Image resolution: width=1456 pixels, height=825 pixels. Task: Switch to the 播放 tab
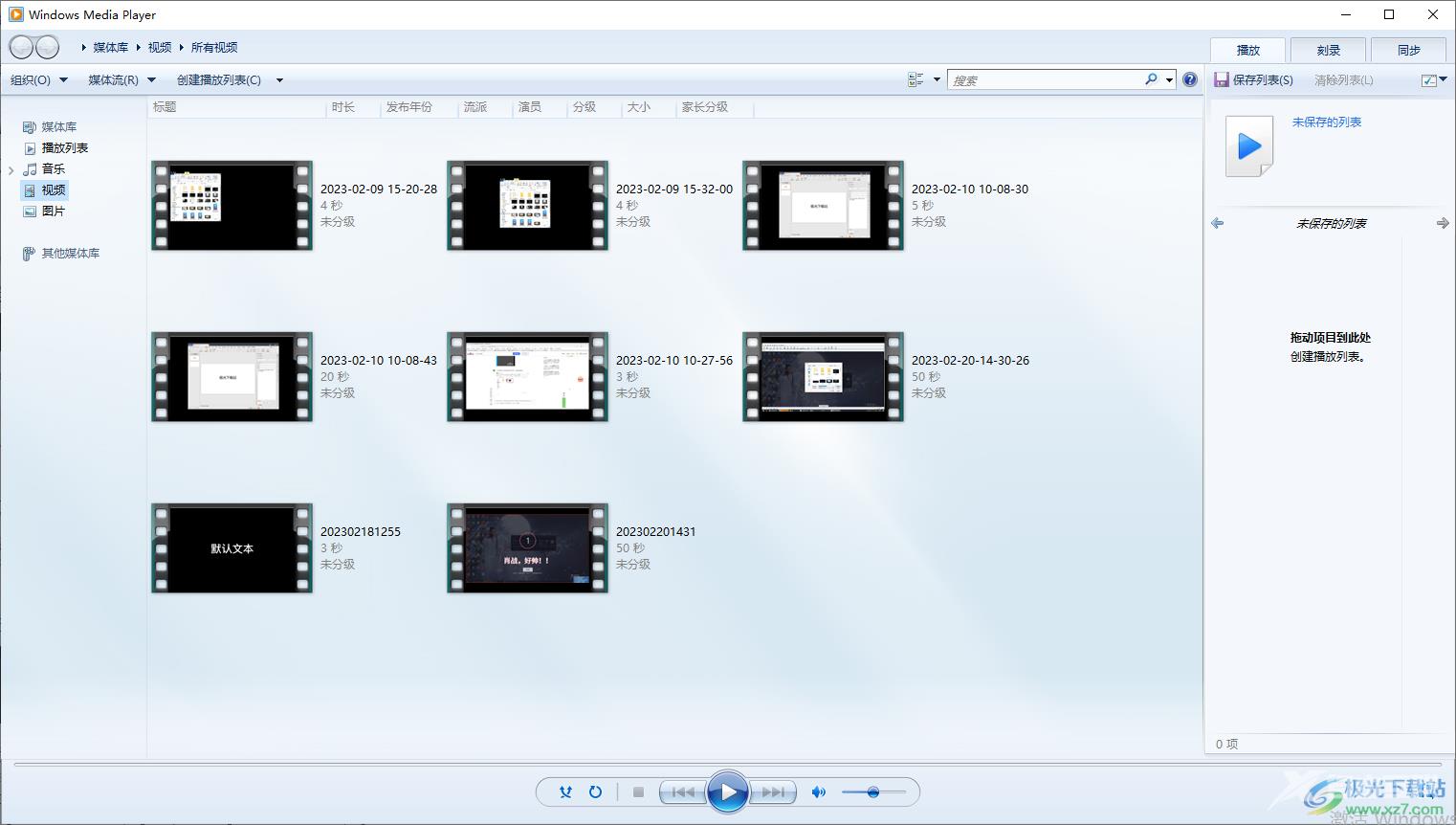click(x=1248, y=50)
